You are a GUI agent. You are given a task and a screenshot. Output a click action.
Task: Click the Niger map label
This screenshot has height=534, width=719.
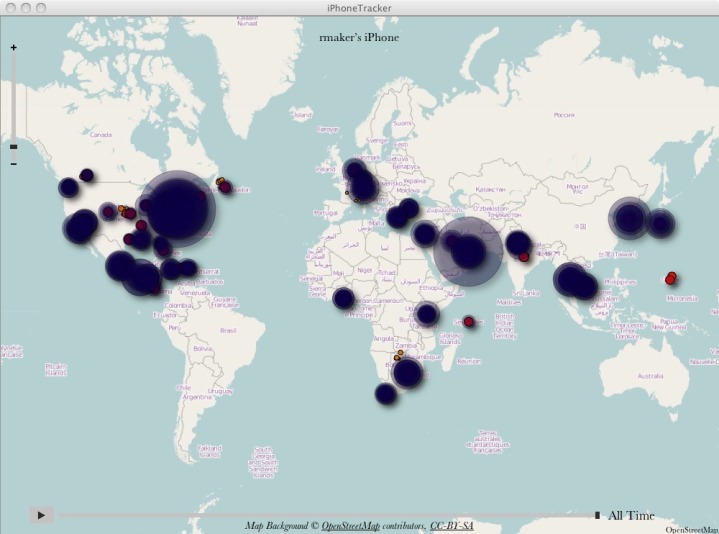365,270
